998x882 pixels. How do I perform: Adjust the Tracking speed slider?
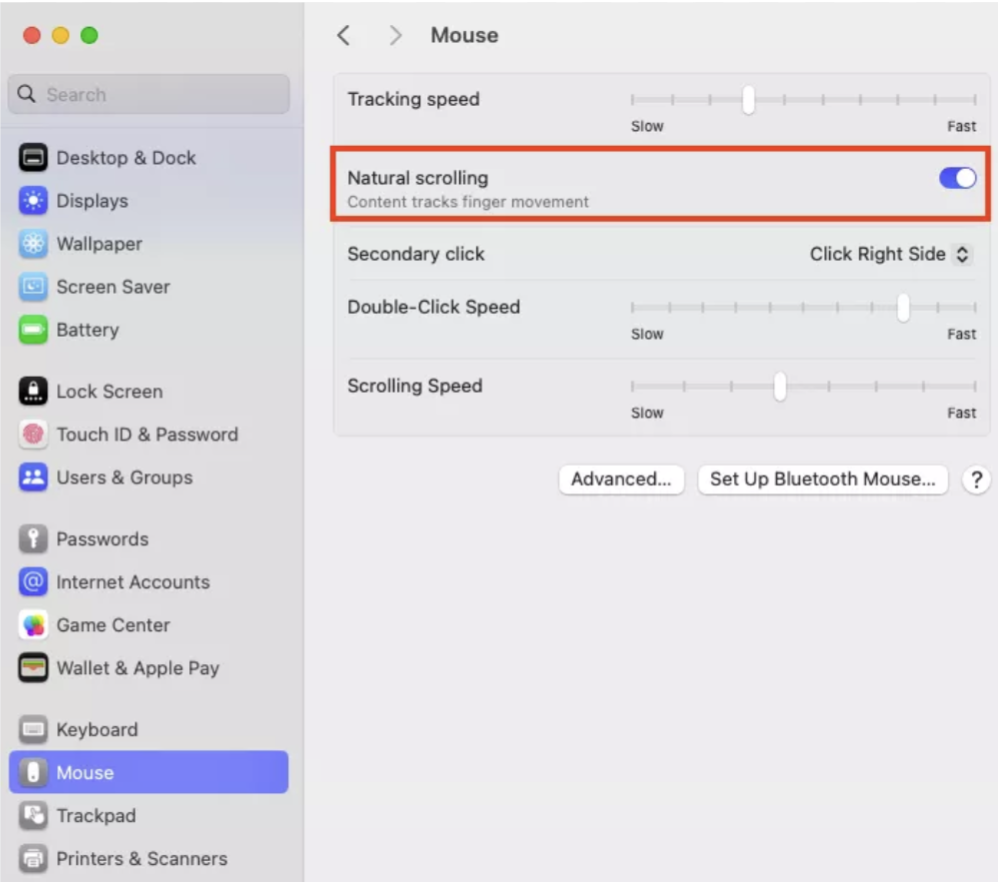[x=748, y=100]
